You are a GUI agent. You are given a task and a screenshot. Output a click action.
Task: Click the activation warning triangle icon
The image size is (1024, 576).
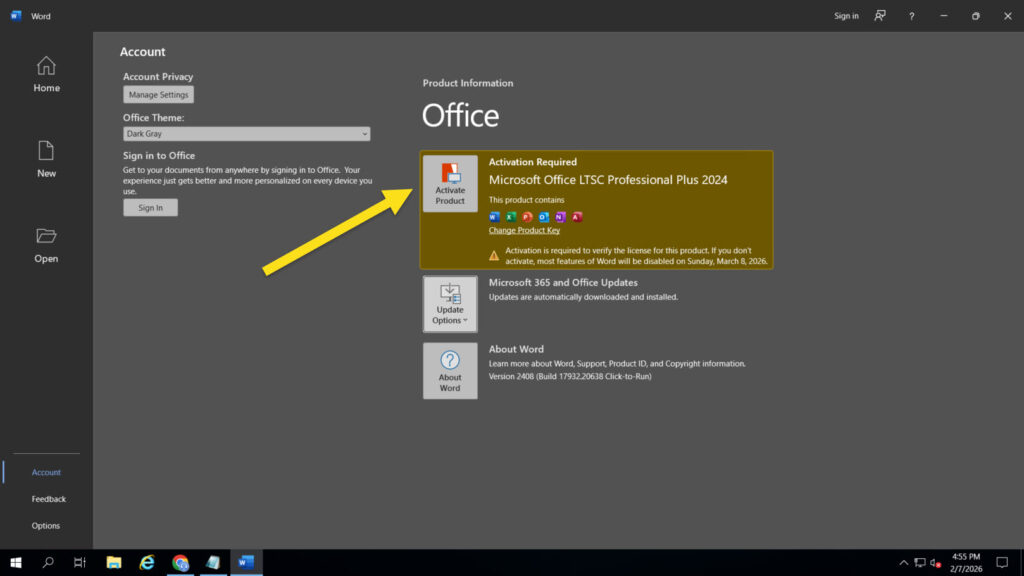click(494, 255)
